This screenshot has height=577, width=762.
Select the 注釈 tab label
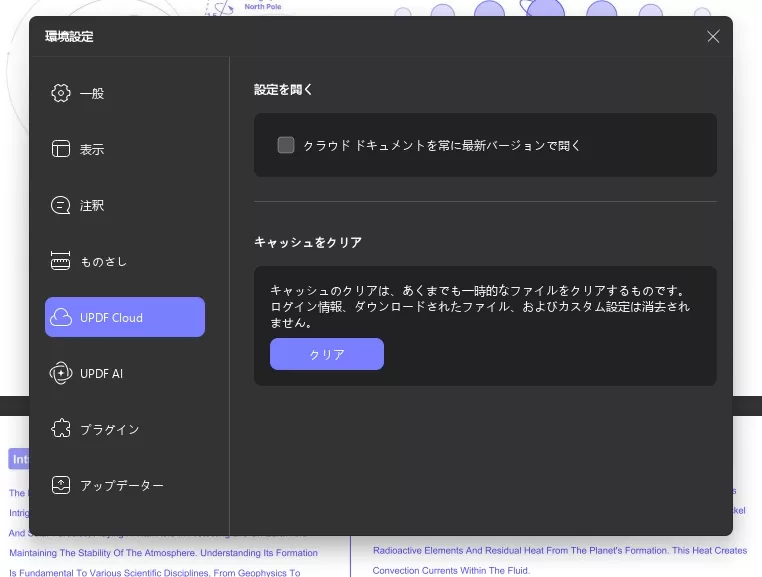92,206
